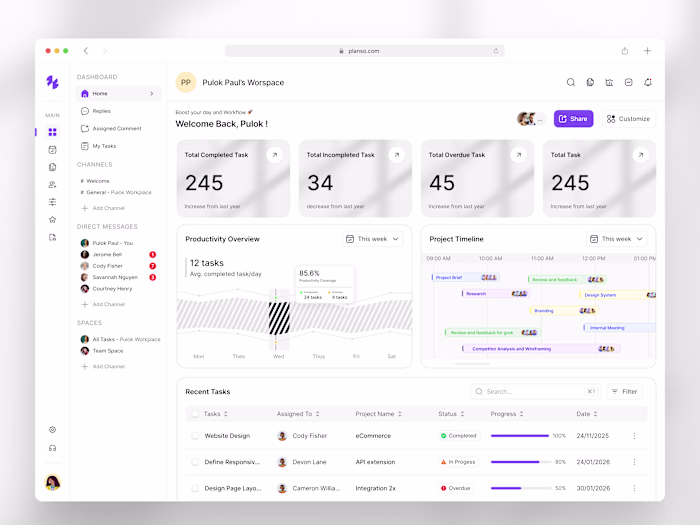Open Jerome Bell direct message
The width and height of the screenshot is (700, 525).
118,254
